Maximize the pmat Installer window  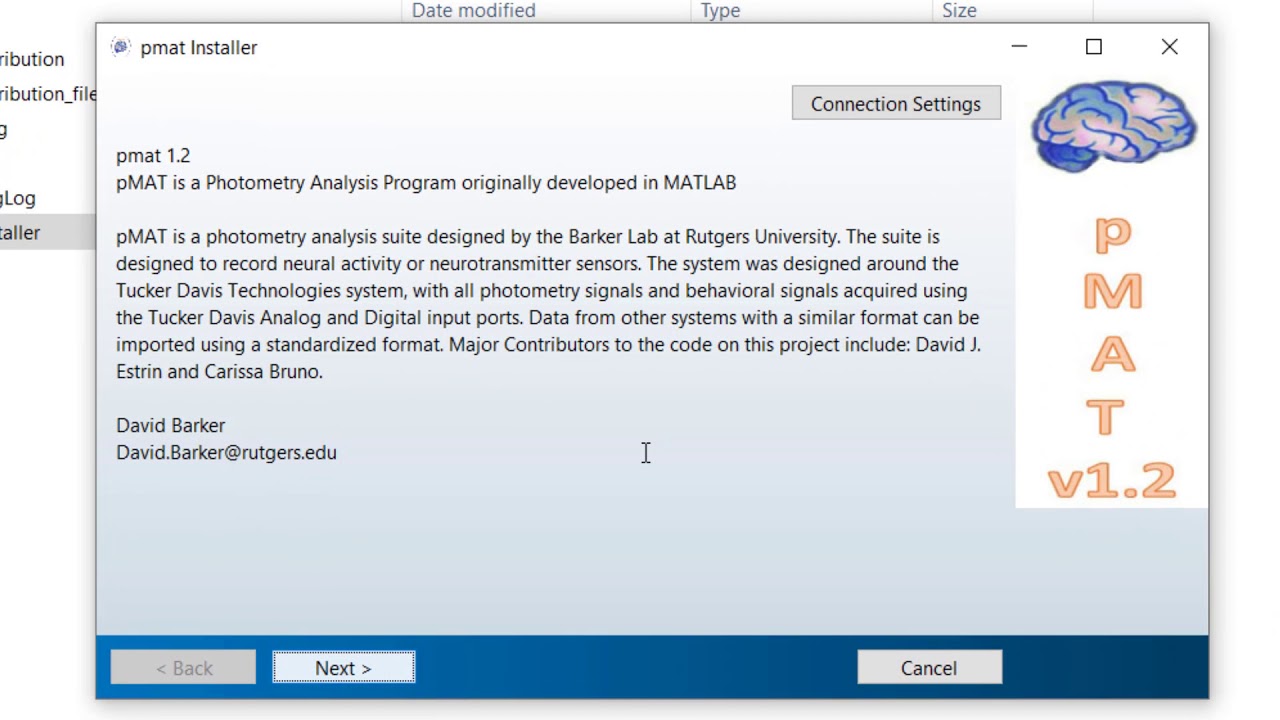(1094, 47)
